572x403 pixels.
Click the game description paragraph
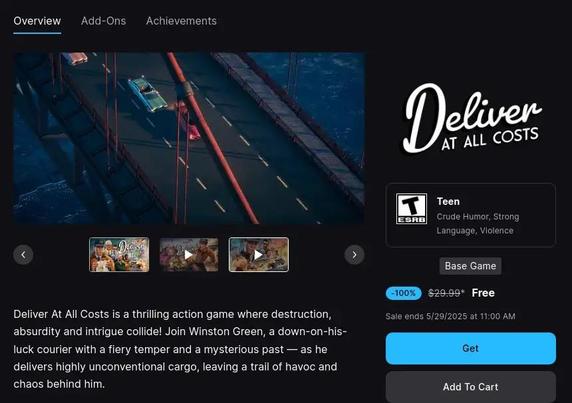181,349
